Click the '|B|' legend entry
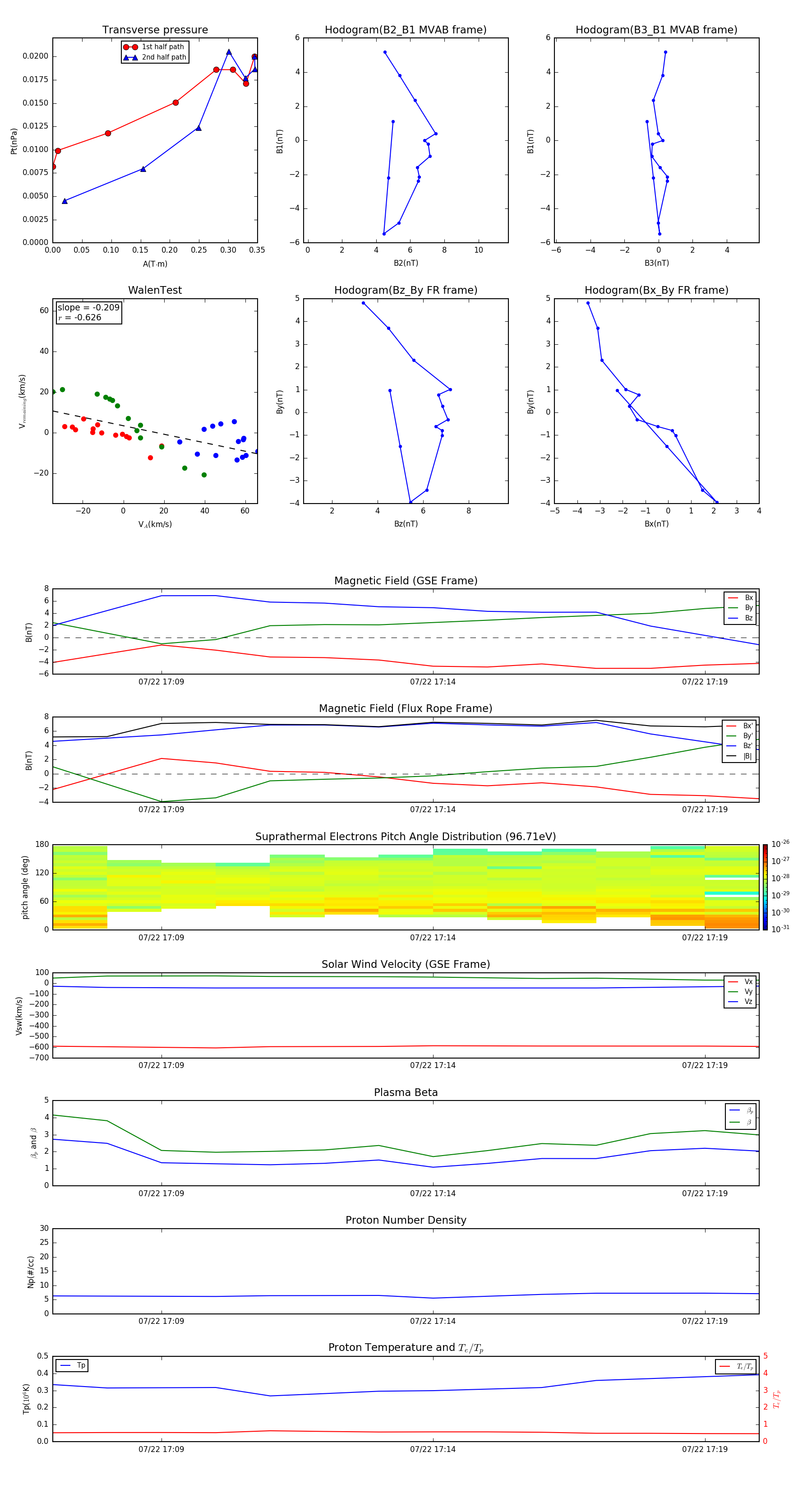Screen dimensions: 812x1489 click(x=740, y=756)
